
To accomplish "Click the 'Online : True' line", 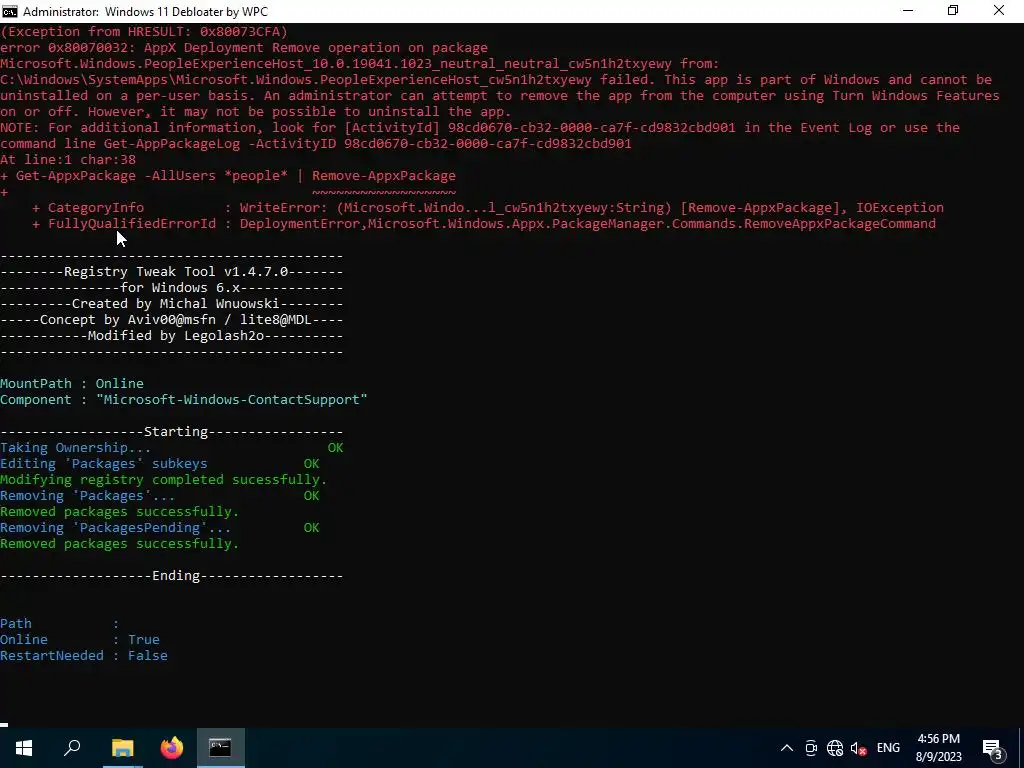I will click(80, 639).
